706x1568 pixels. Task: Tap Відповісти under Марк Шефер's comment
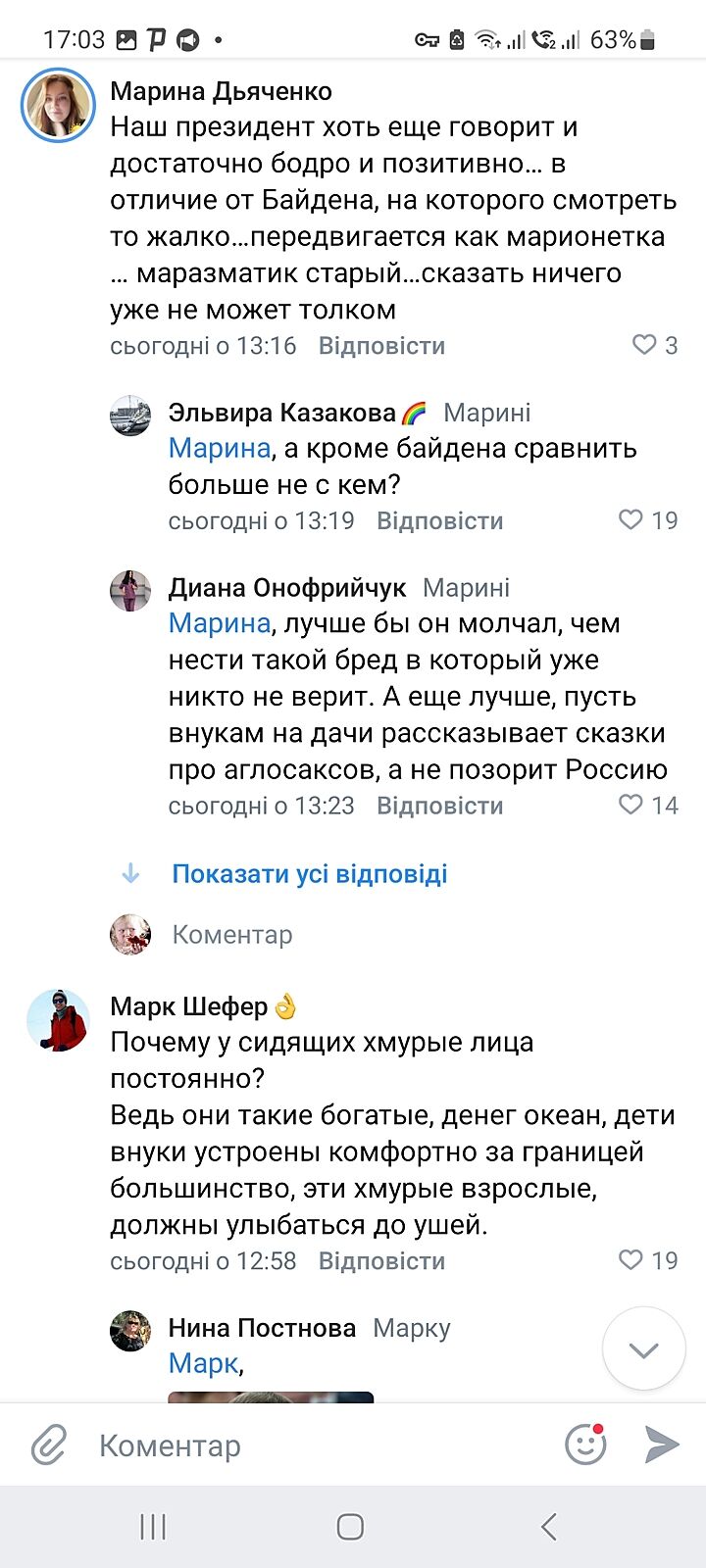coord(381,1261)
